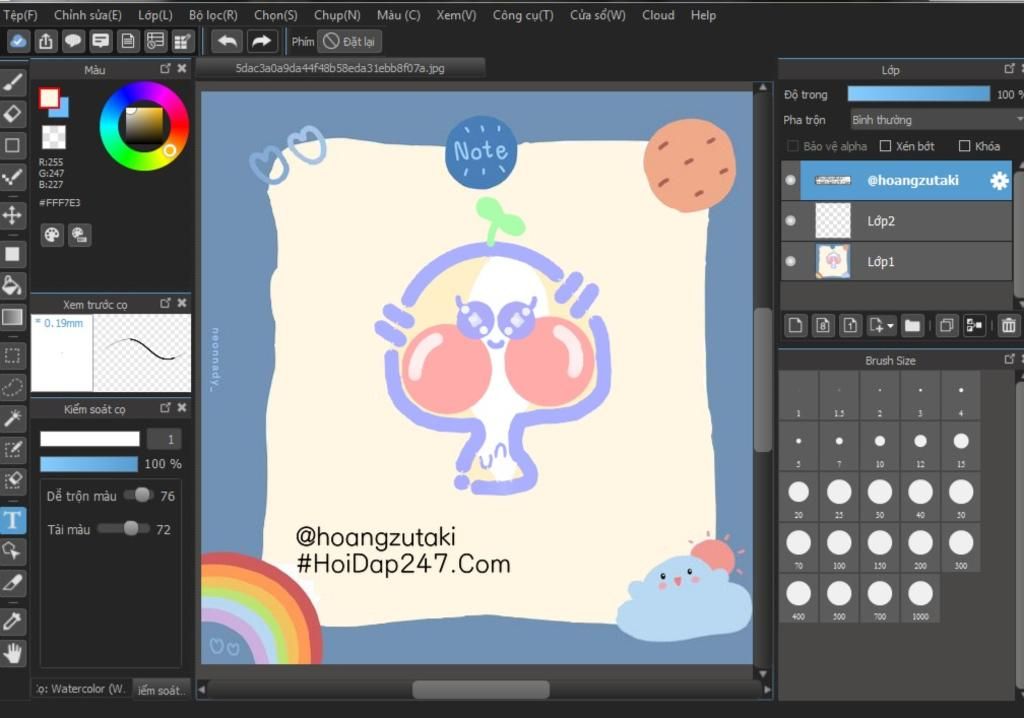Hide the @hoangzutaki layer
The width and height of the screenshot is (1024, 718).
click(790, 180)
